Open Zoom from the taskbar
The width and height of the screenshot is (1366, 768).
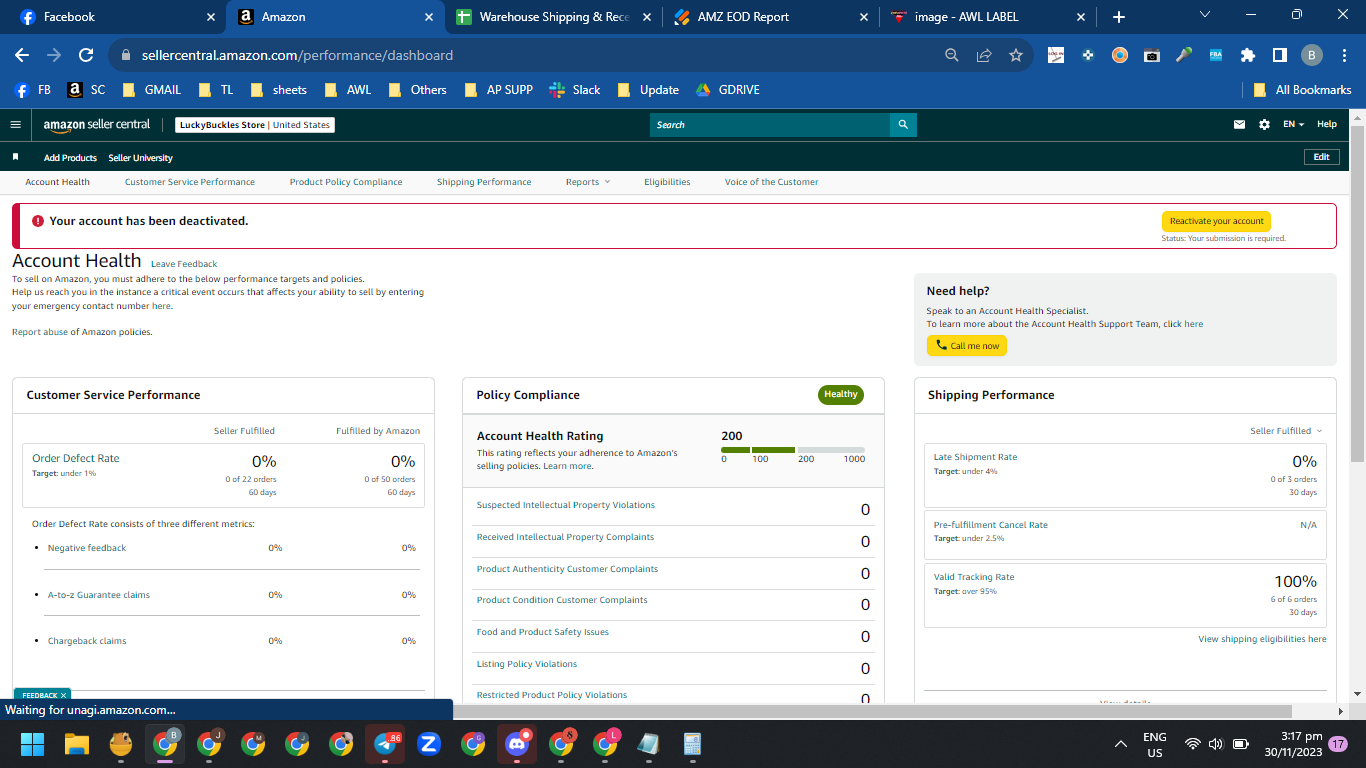click(429, 744)
